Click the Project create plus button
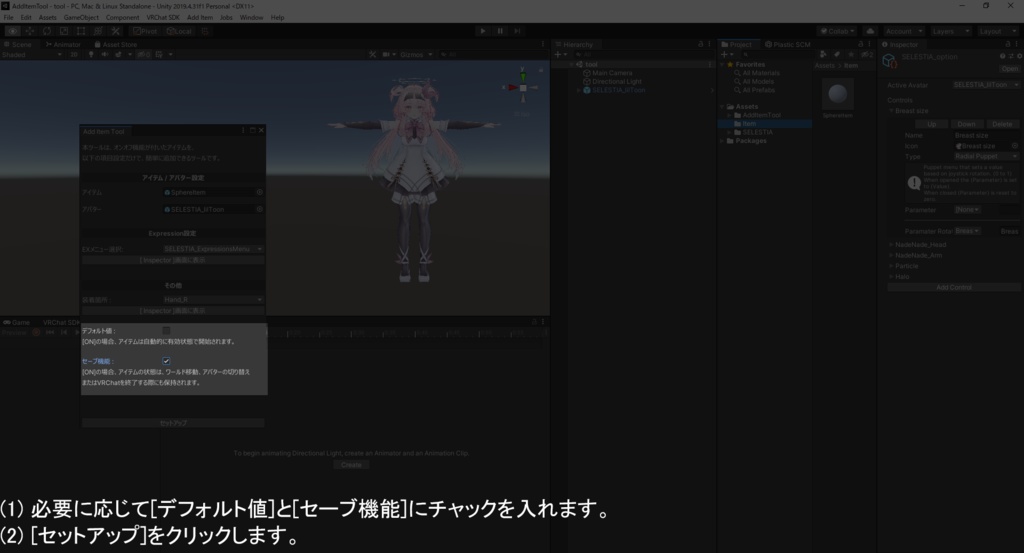The width and height of the screenshot is (1024, 553). (x=726, y=55)
